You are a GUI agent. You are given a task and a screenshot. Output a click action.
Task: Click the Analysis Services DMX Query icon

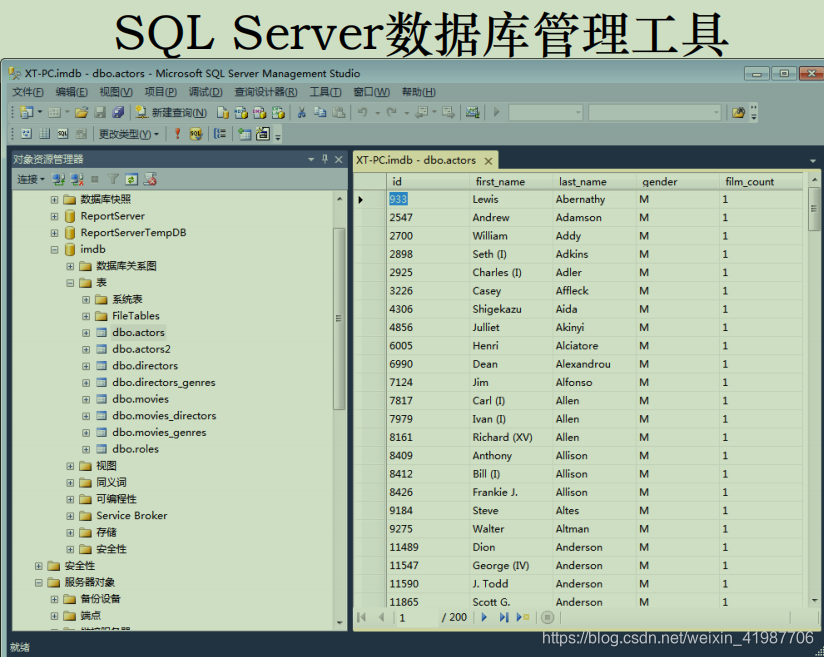click(x=260, y=112)
